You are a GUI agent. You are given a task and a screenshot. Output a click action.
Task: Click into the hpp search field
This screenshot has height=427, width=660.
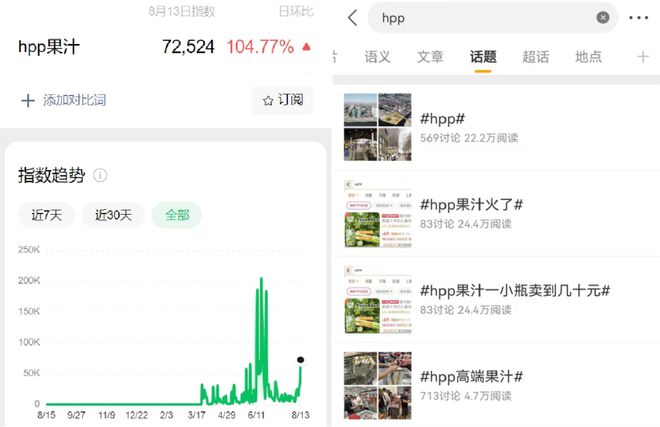click(x=492, y=18)
